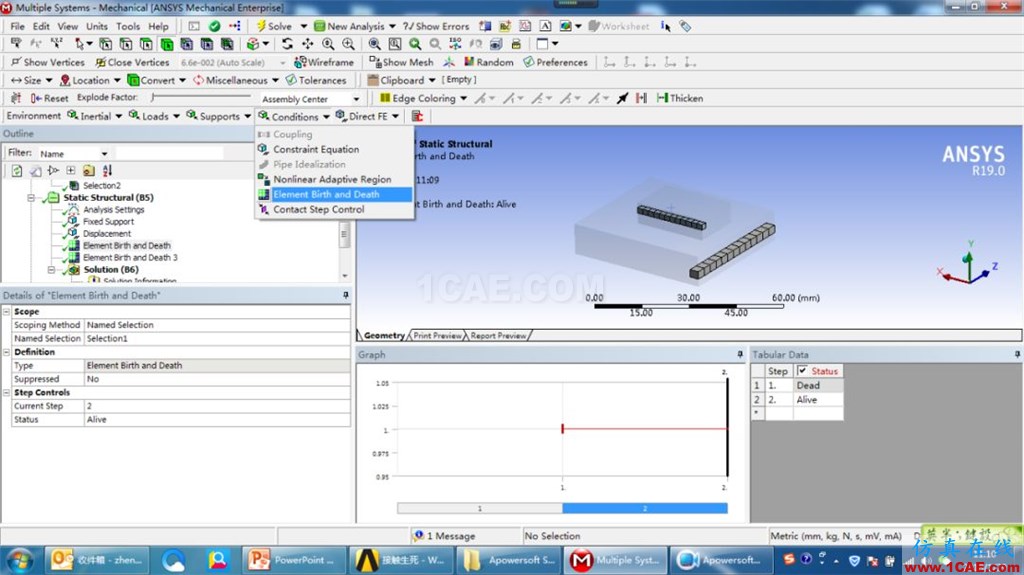Collapse the Solution (B6) tree node
The image size is (1024, 575).
pos(51,269)
